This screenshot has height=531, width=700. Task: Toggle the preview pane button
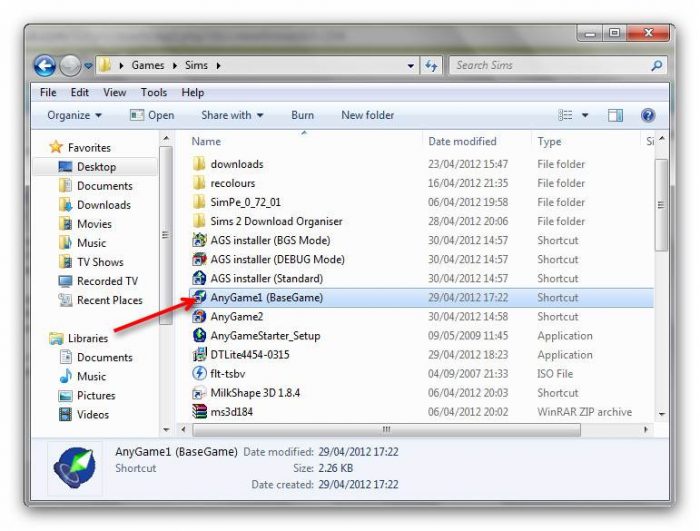coord(615,116)
